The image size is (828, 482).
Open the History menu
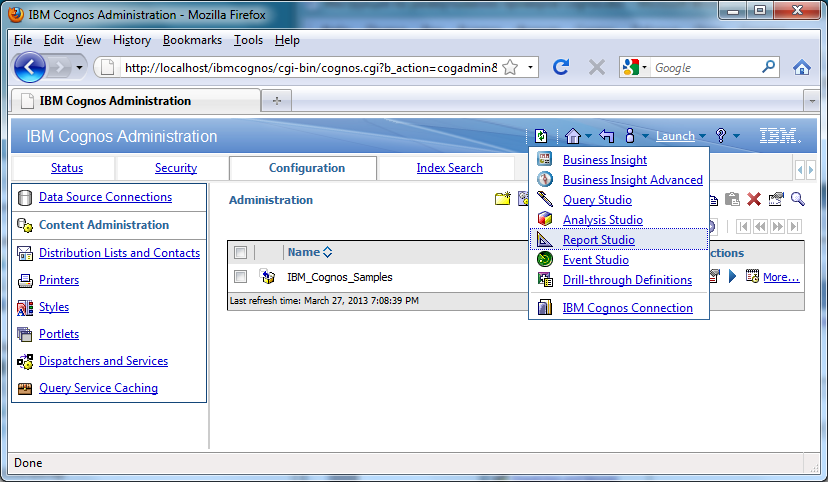pyautogui.click(x=131, y=40)
